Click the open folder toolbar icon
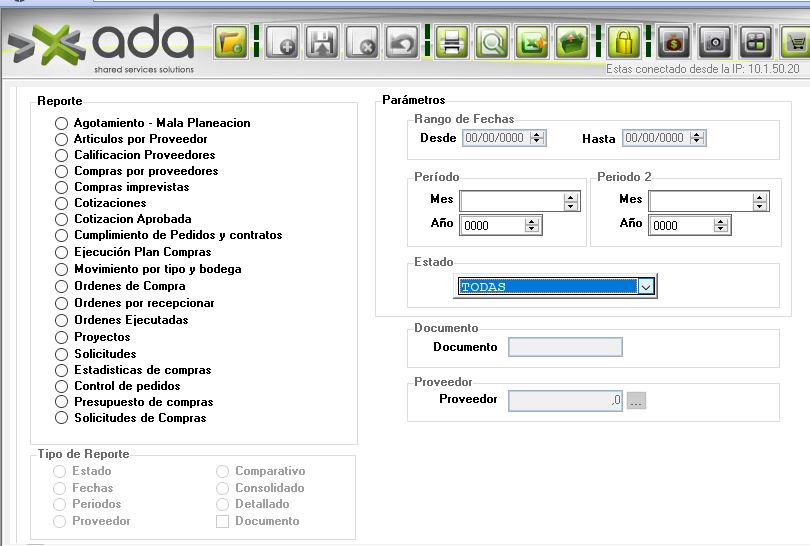The image size is (810, 546). tap(230, 41)
